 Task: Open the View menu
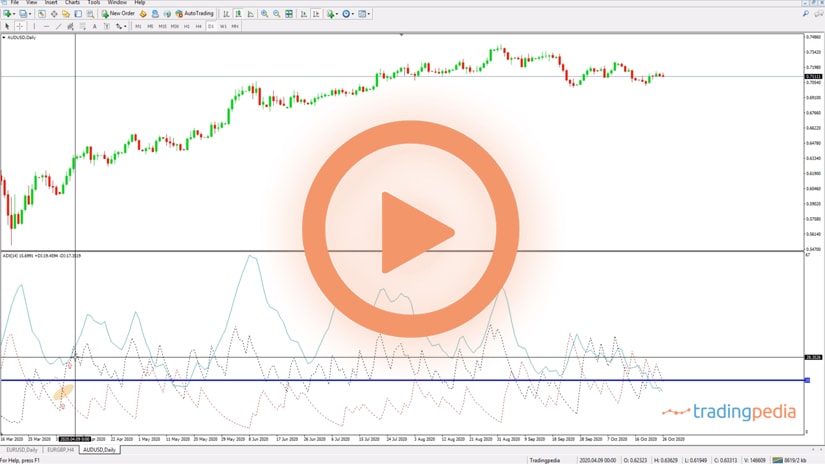[x=32, y=3]
